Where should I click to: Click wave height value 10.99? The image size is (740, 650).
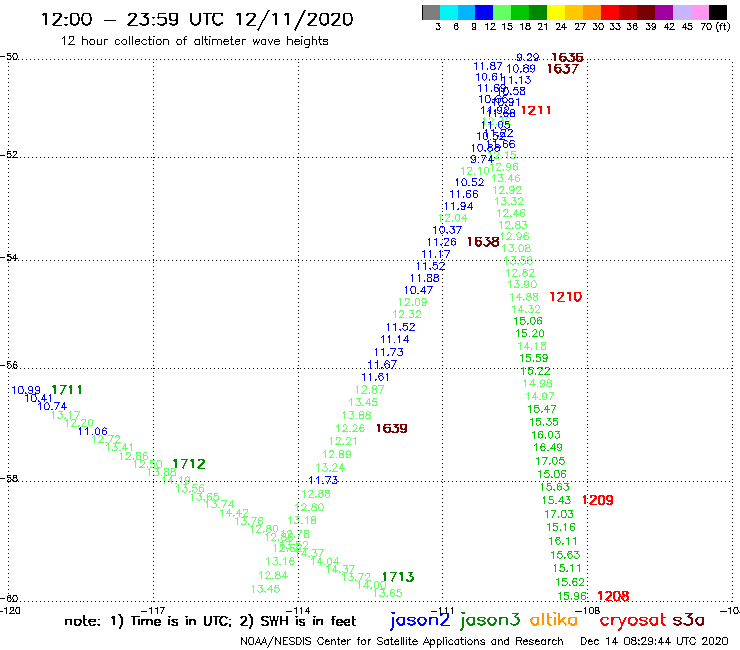click(26, 390)
